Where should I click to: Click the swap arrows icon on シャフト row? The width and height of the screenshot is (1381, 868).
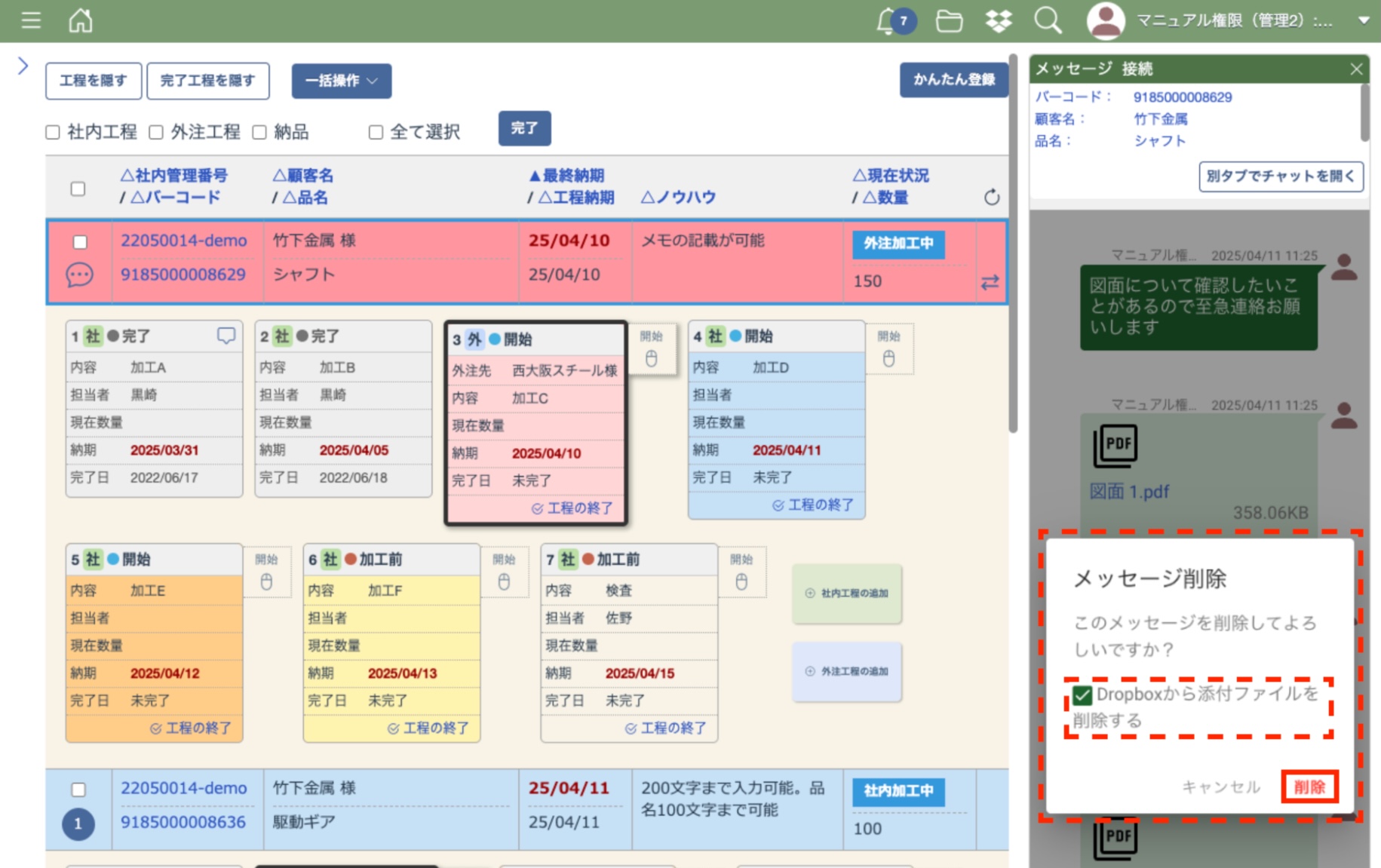click(990, 282)
